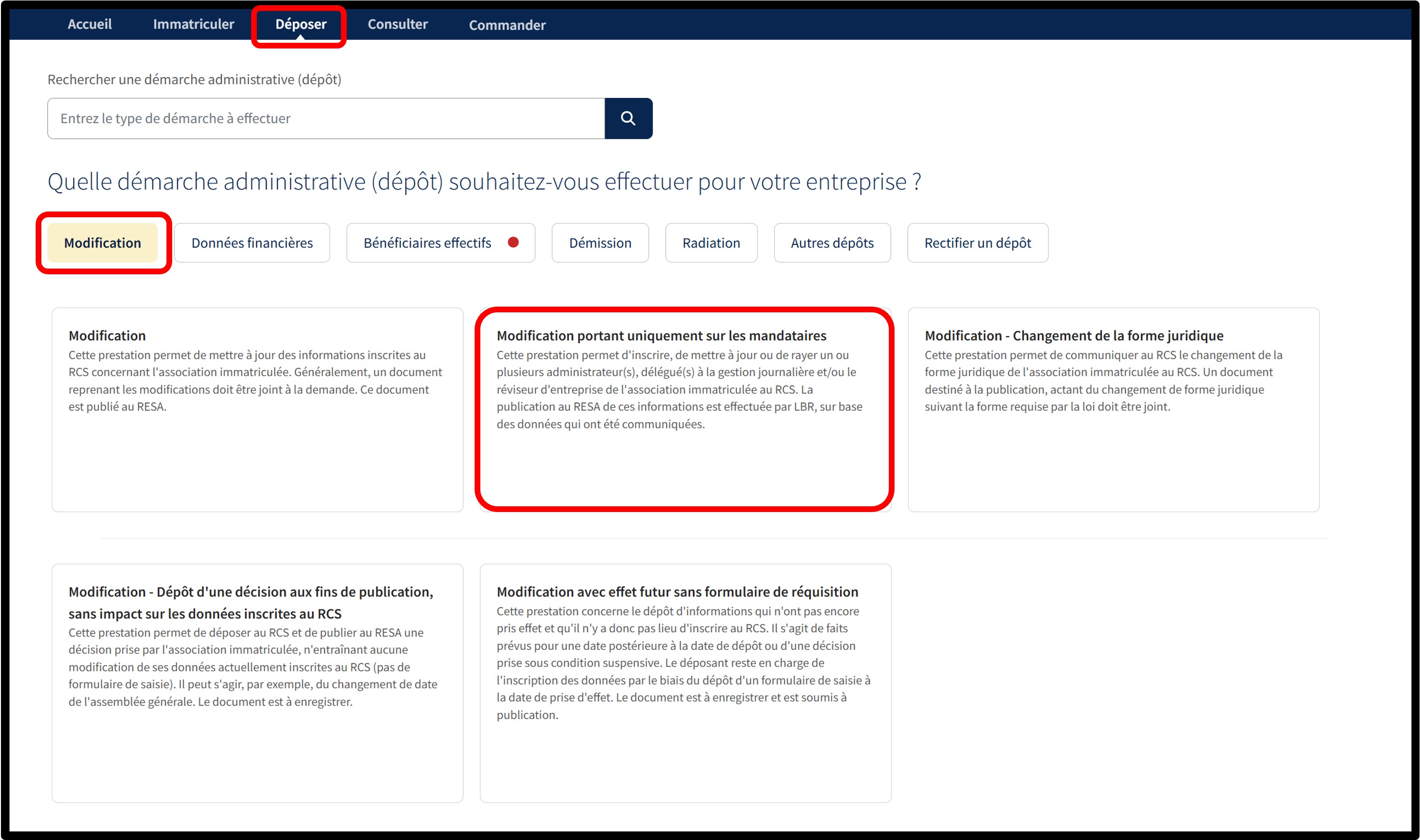Switch to the Données financières tab
The image size is (1420, 840).
(x=252, y=243)
